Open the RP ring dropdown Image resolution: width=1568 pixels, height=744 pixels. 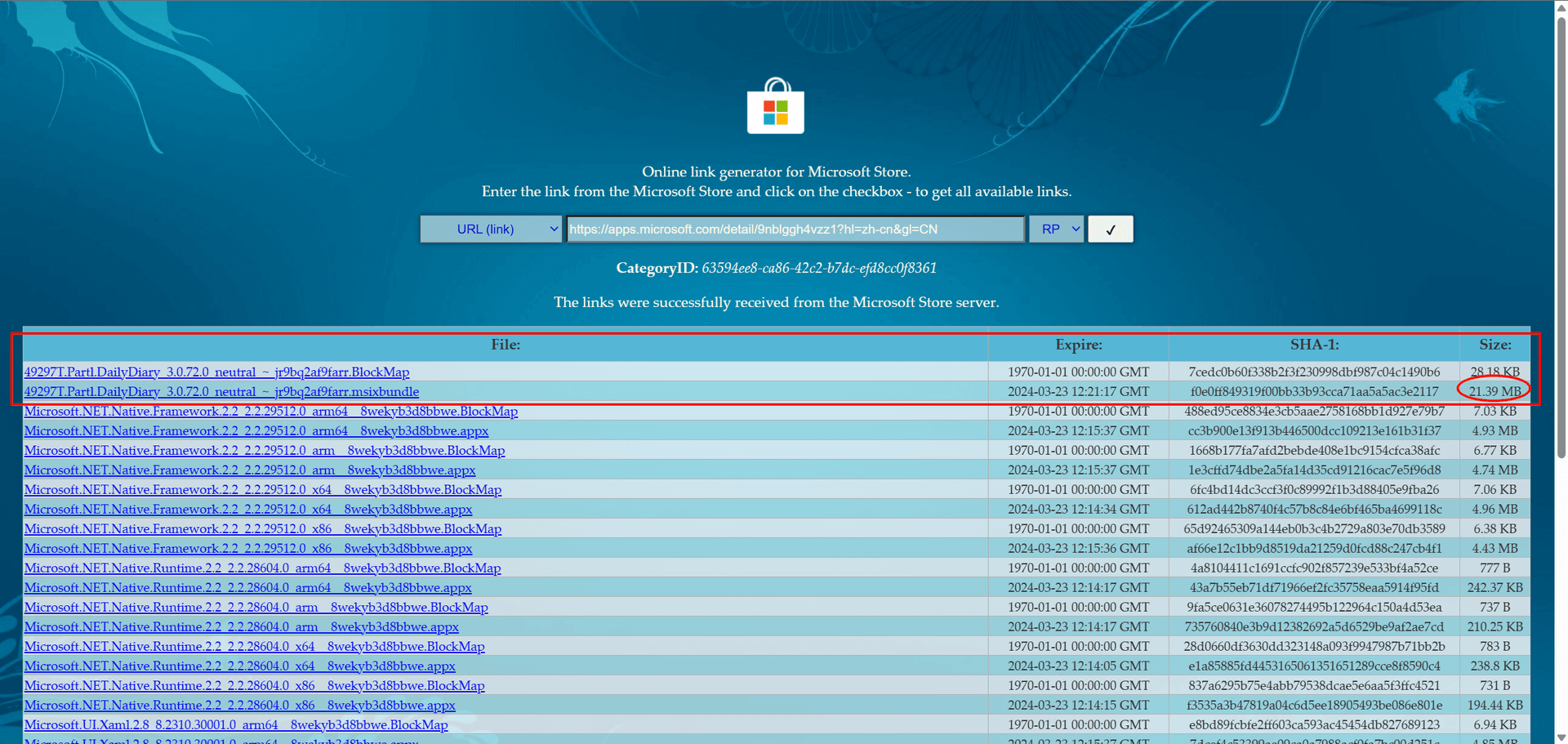tap(1057, 229)
